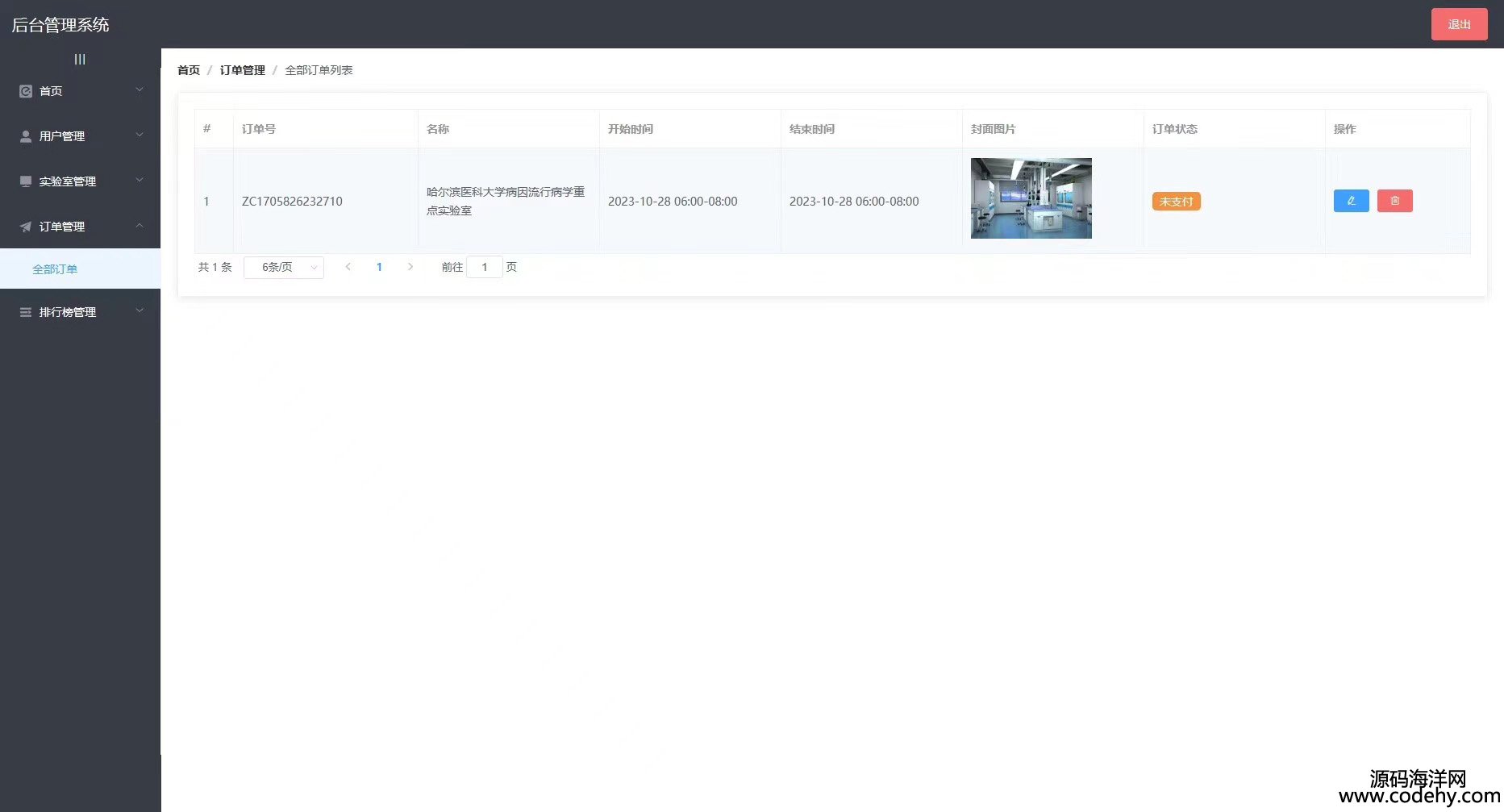Expand the 用户管理 menu chevron
Viewport: 1504px width, 812px height.
click(140, 135)
